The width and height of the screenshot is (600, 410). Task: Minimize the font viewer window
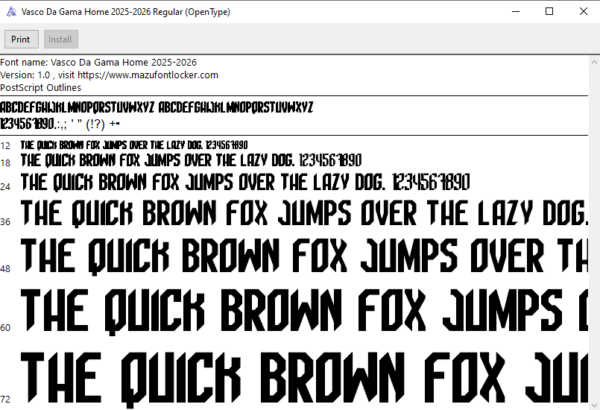click(x=516, y=11)
